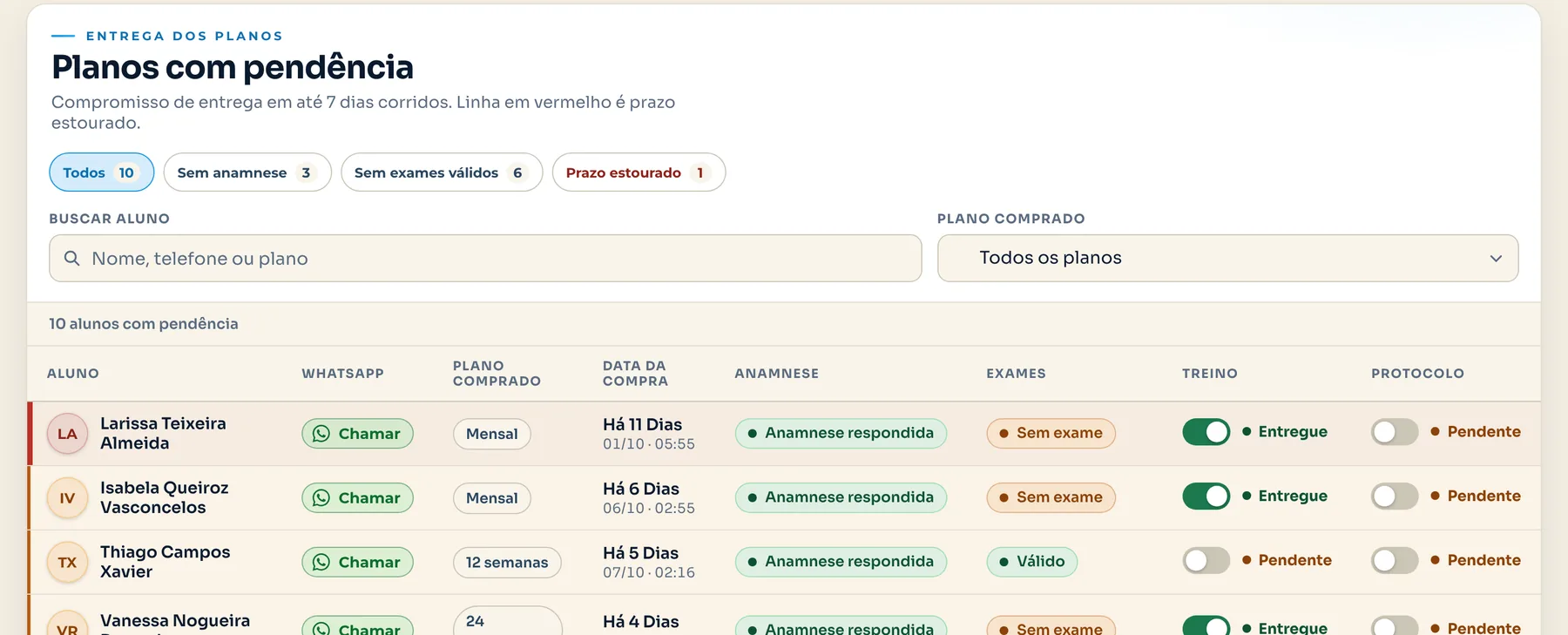The height and width of the screenshot is (635, 1568).
Task: Click WhatsApp icon in Larissa's row
Action: 321,434
